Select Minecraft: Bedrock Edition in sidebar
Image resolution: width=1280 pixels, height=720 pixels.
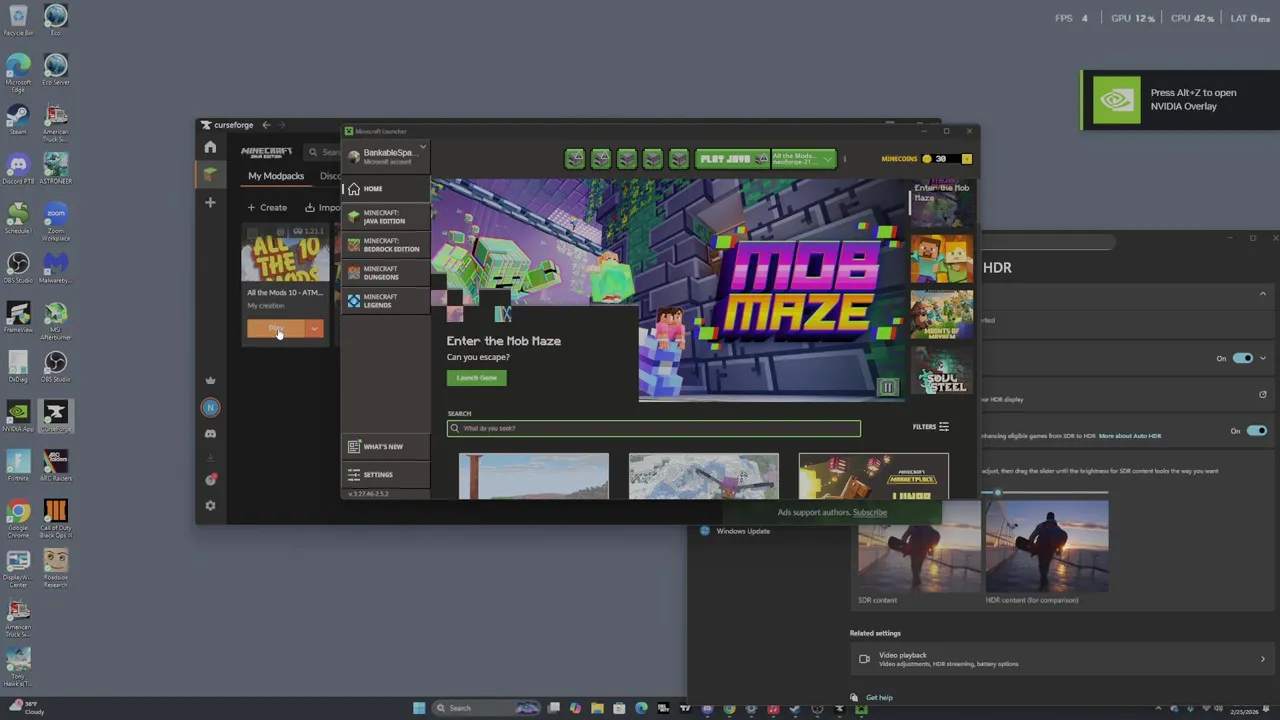tap(387, 245)
